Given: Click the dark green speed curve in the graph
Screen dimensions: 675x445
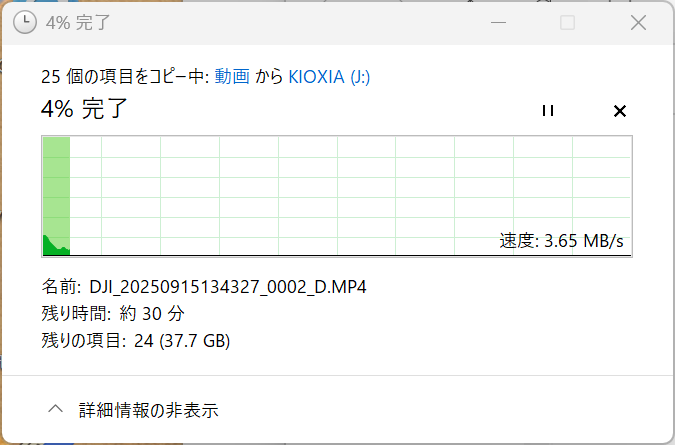Looking at the screenshot, I should coord(50,245).
